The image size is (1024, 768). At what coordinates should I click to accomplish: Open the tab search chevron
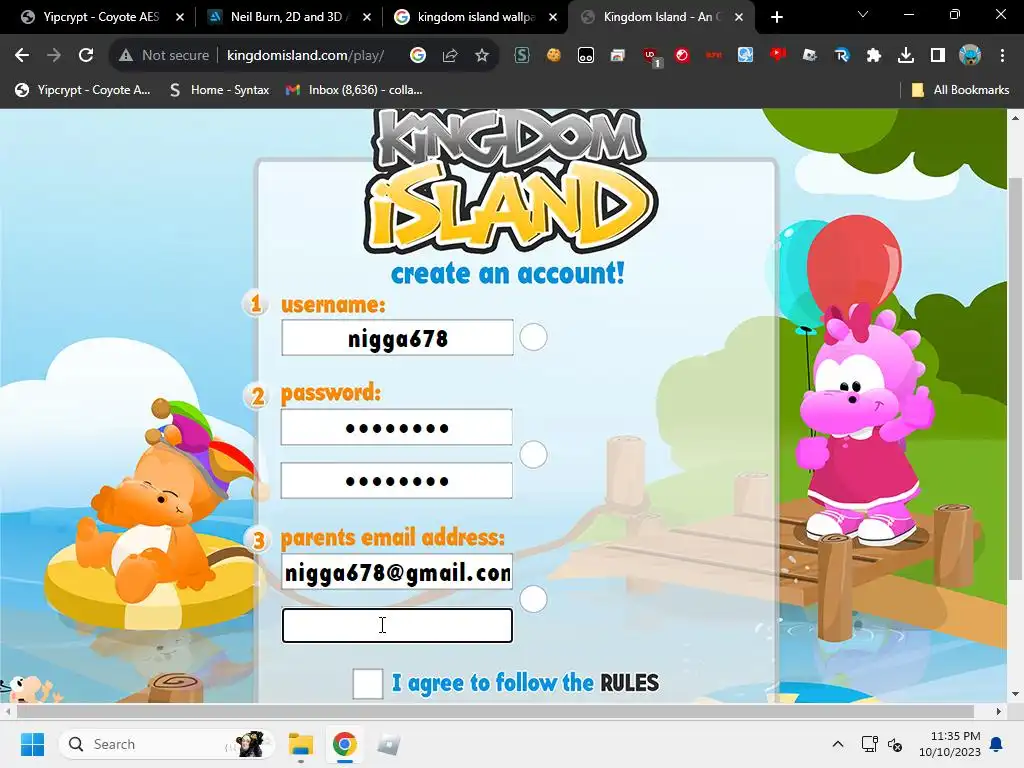tap(863, 14)
